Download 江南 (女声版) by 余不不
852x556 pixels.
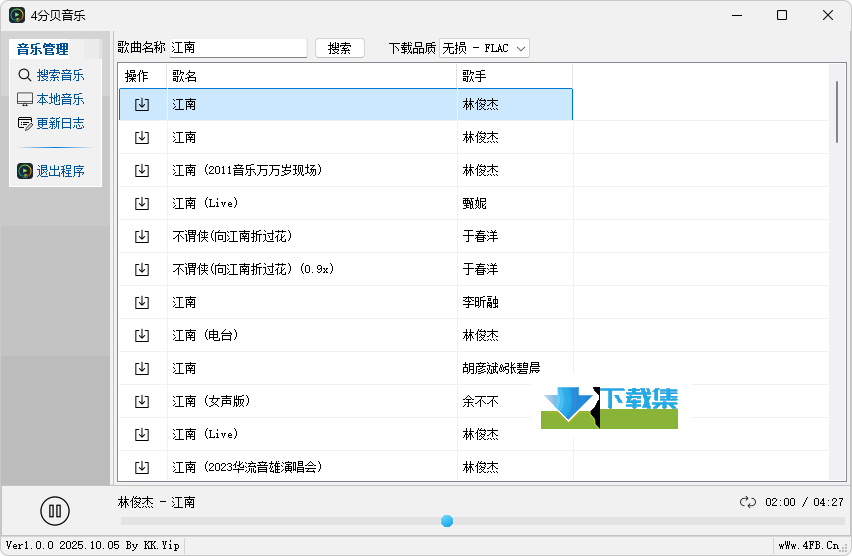pyautogui.click(x=142, y=401)
